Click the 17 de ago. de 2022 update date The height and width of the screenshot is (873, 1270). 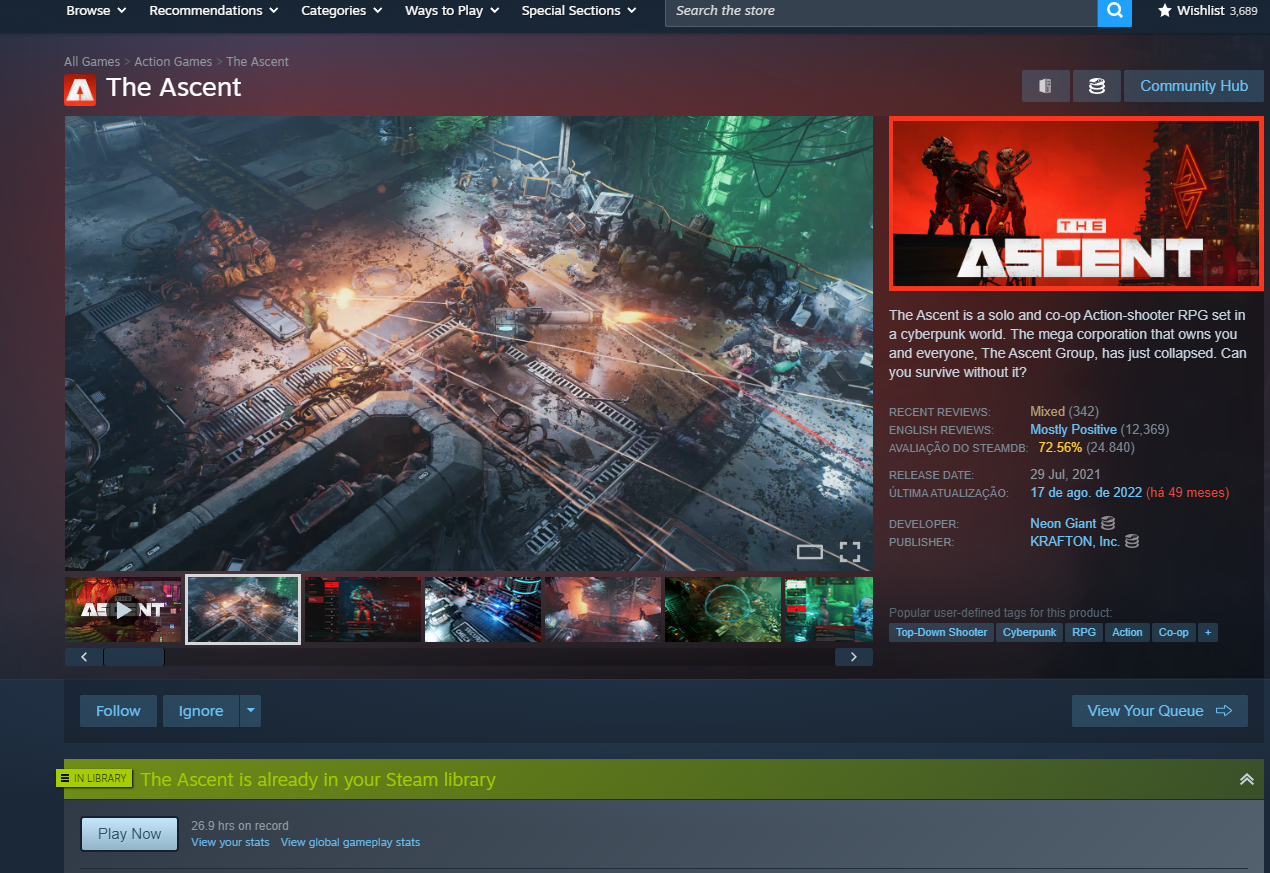1086,493
